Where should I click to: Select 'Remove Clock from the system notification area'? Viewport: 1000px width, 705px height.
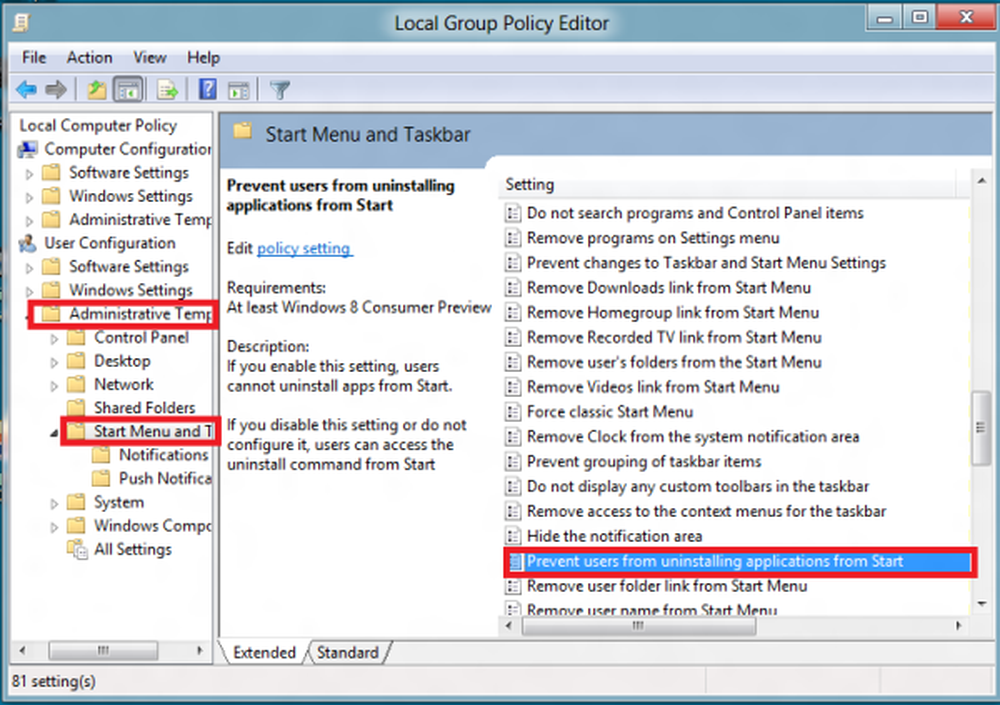coord(693,437)
